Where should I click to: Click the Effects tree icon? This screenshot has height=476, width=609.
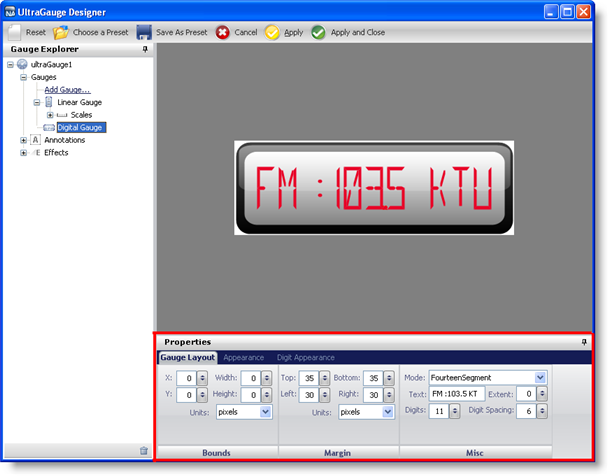point(36,153)
